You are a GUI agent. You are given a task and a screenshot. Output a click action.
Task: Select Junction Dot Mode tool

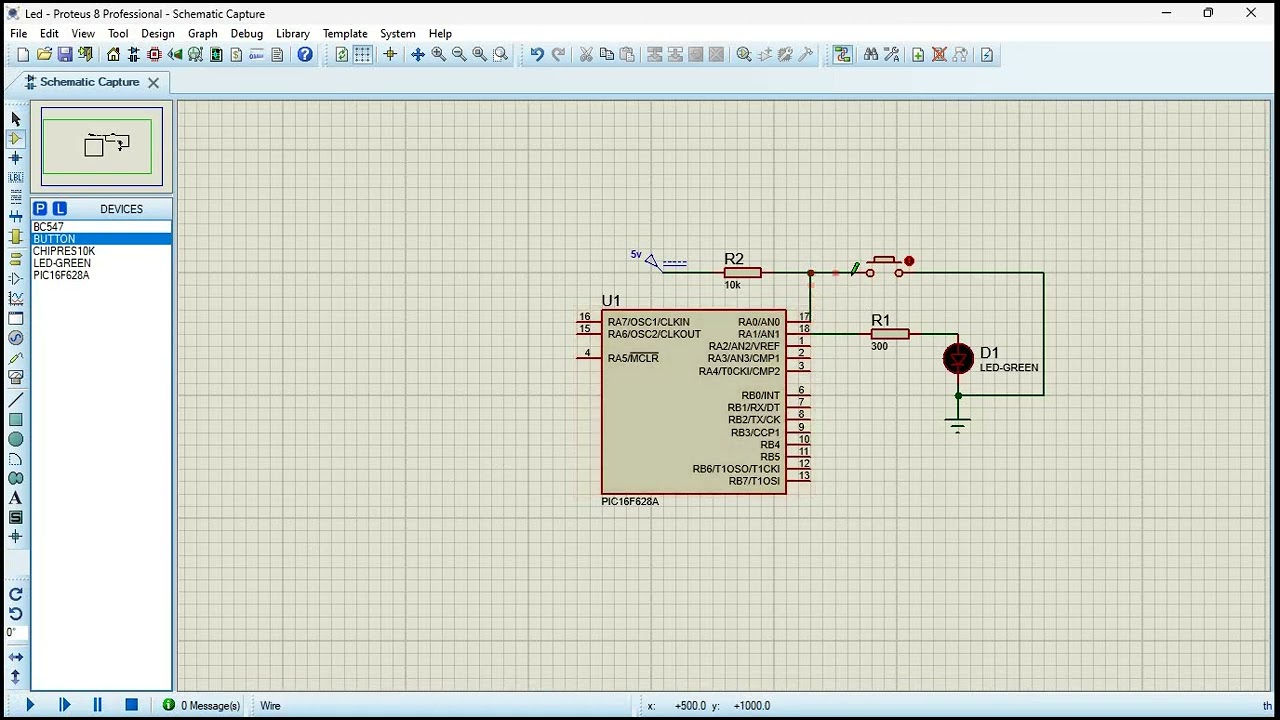tap(16, 158)
